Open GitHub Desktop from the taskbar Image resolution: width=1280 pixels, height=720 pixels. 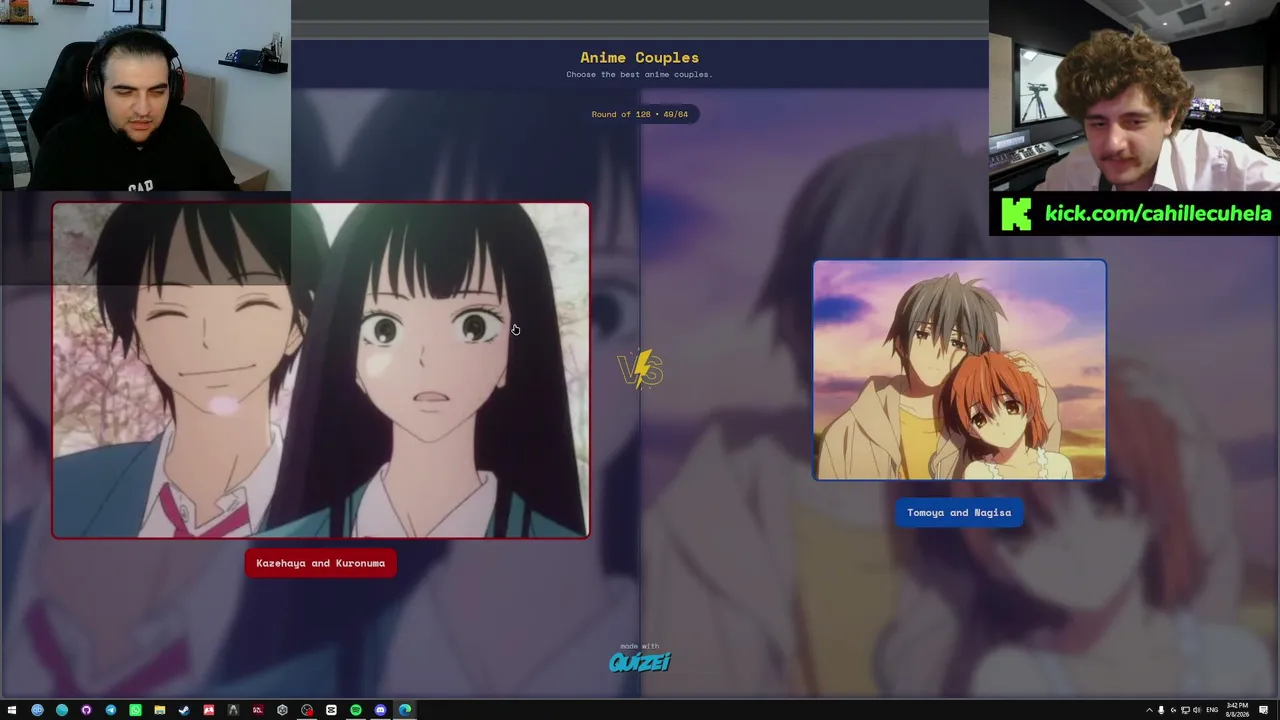[x=86, y=710]
